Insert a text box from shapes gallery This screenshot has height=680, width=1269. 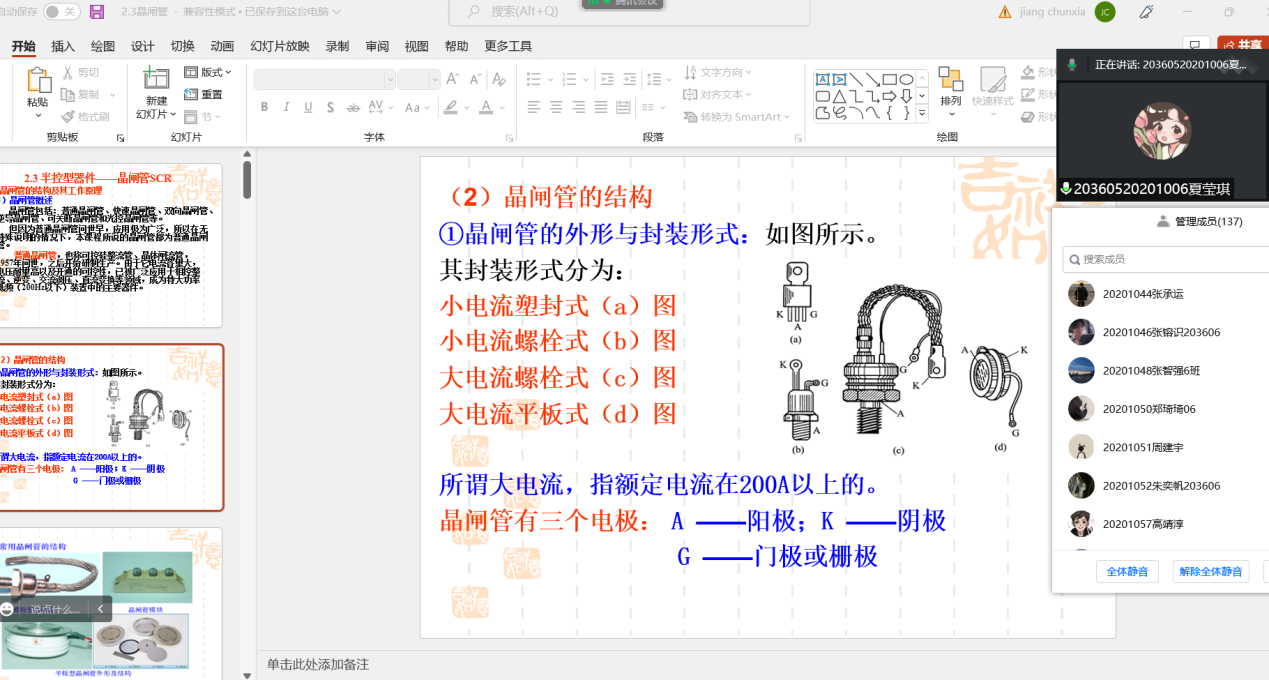pos(822,80)
